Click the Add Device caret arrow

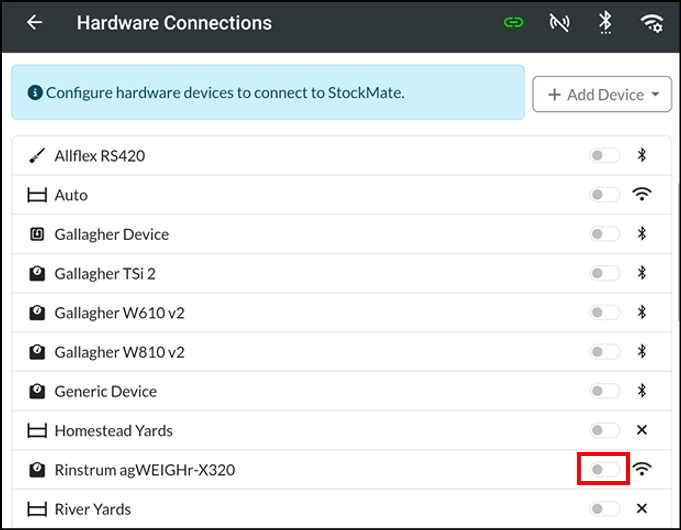(655, 94)
